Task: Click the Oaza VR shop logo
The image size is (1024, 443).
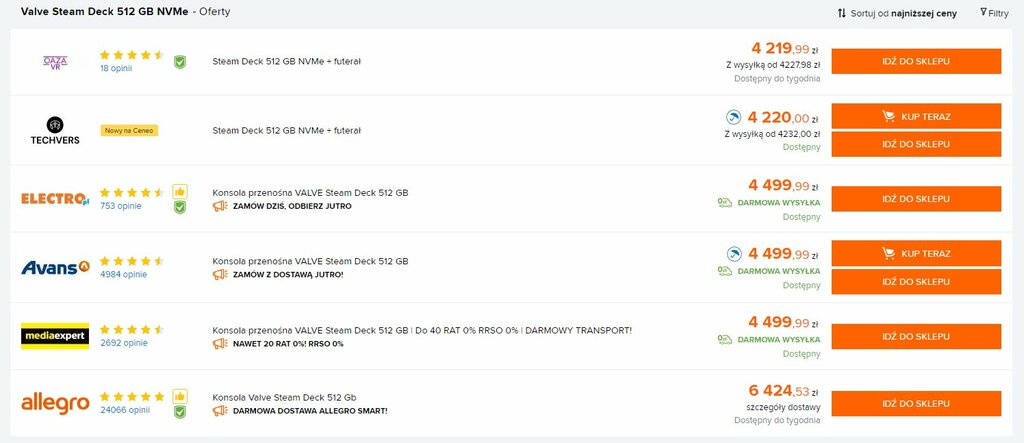Action: (x=55, y=62)
